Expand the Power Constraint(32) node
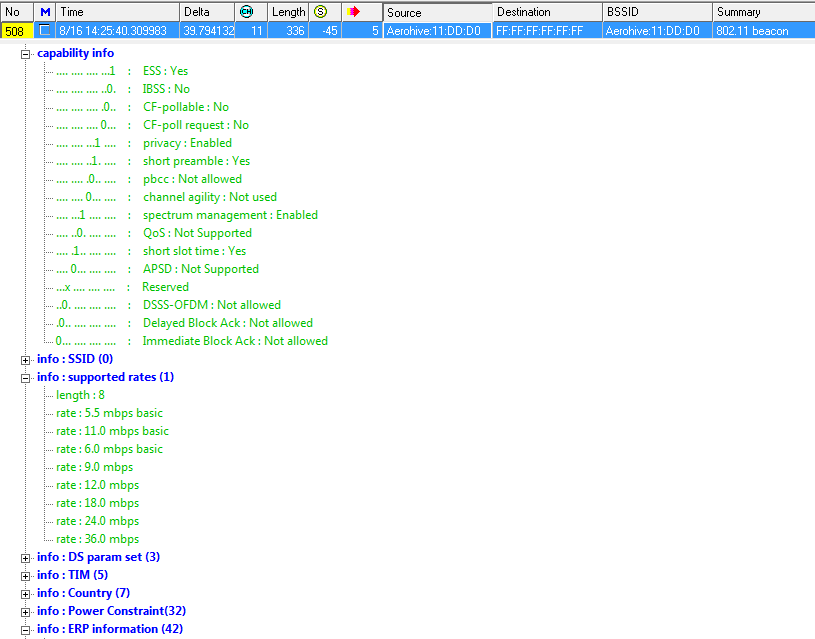 point(26,612)
